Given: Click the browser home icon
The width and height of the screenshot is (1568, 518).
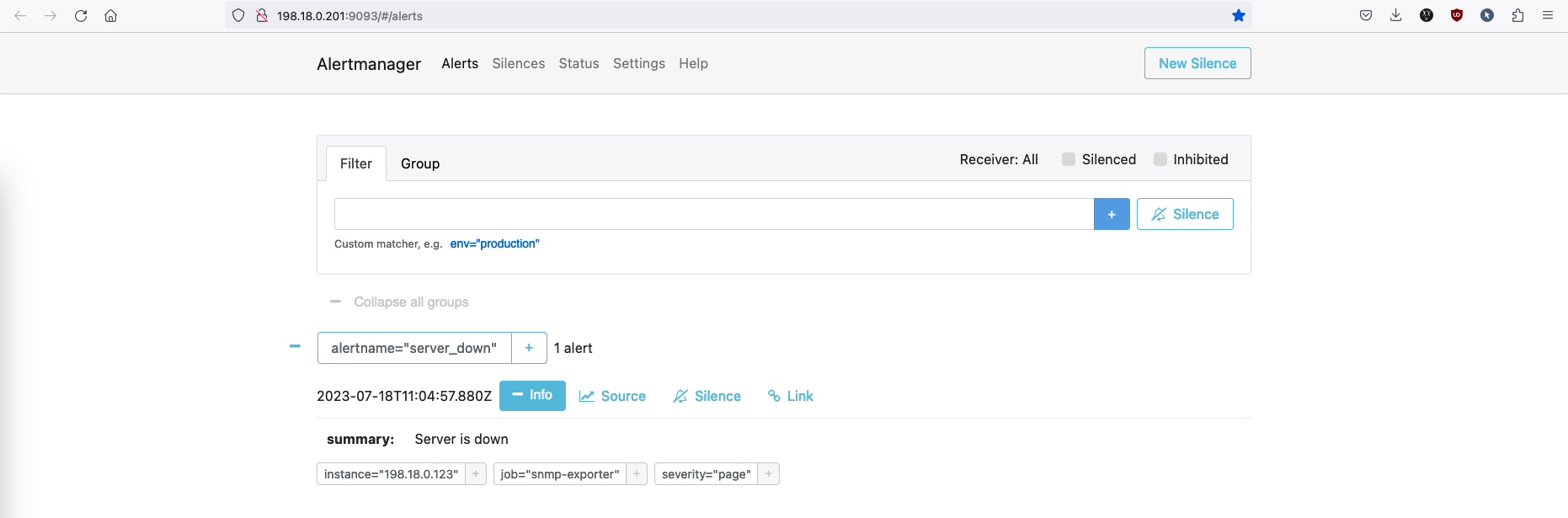Looking at the screenshot, I should tap(110, 16).
